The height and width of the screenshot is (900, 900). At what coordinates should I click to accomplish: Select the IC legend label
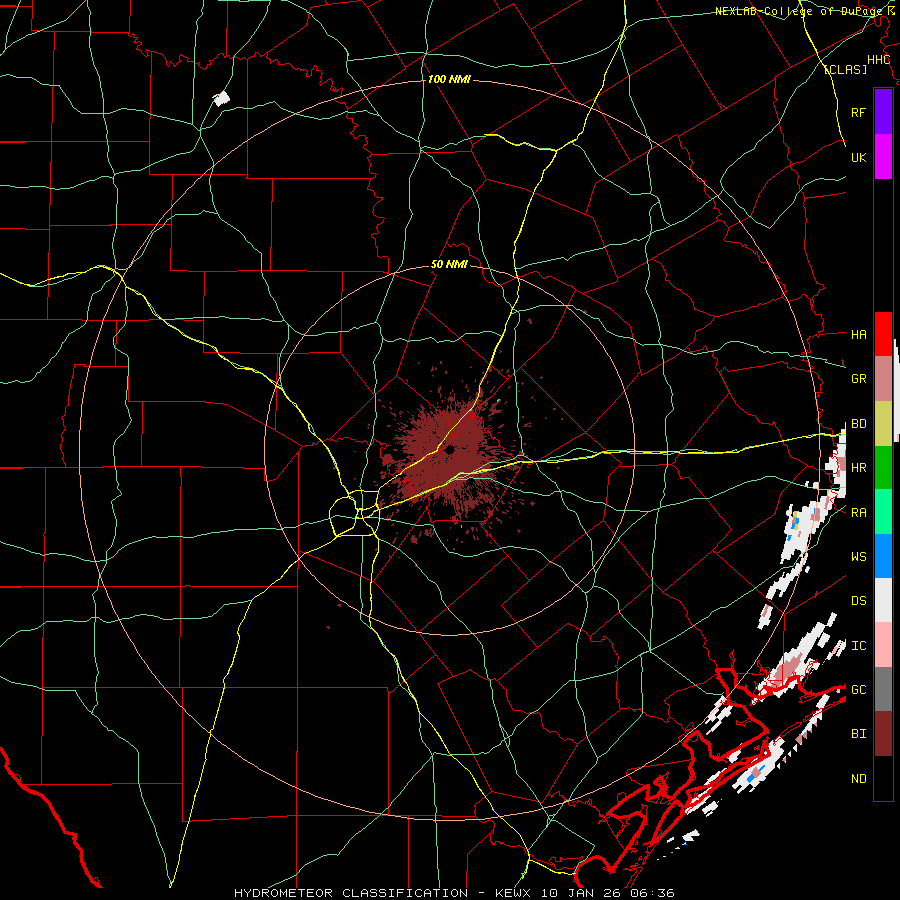(x=859, y=646)
